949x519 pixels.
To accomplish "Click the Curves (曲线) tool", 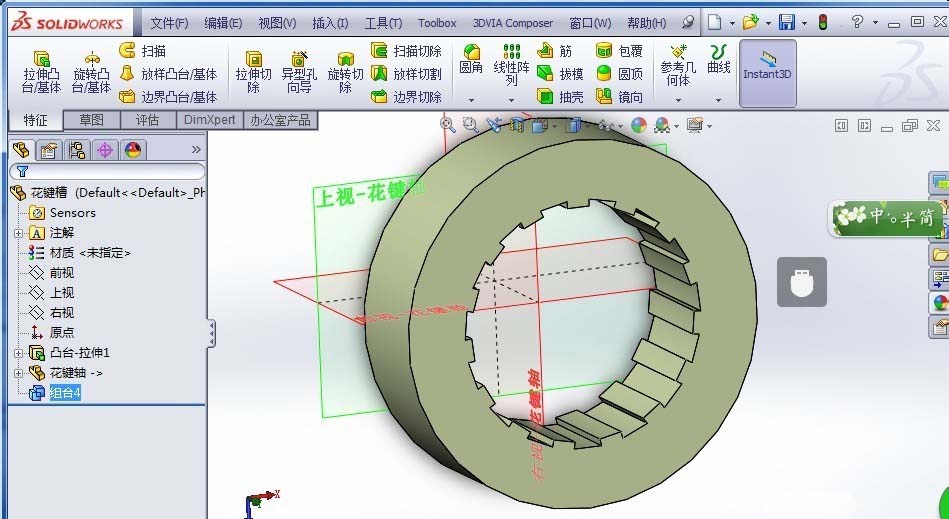I will [718, 59].
